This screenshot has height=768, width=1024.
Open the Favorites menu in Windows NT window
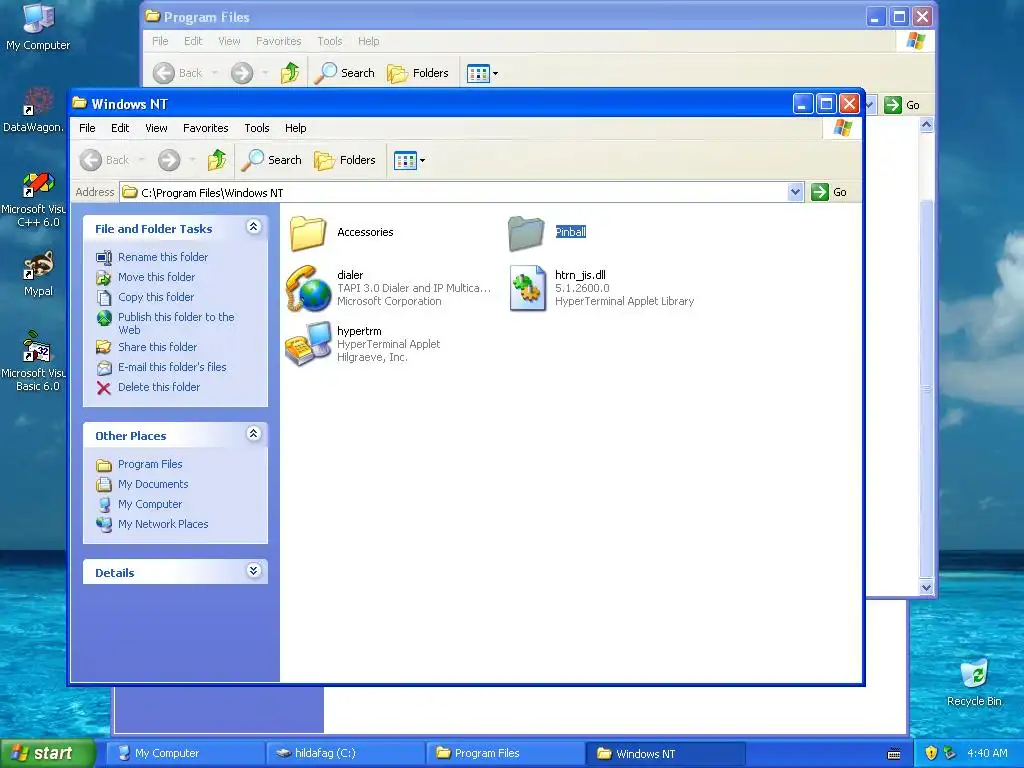[206, 128]
